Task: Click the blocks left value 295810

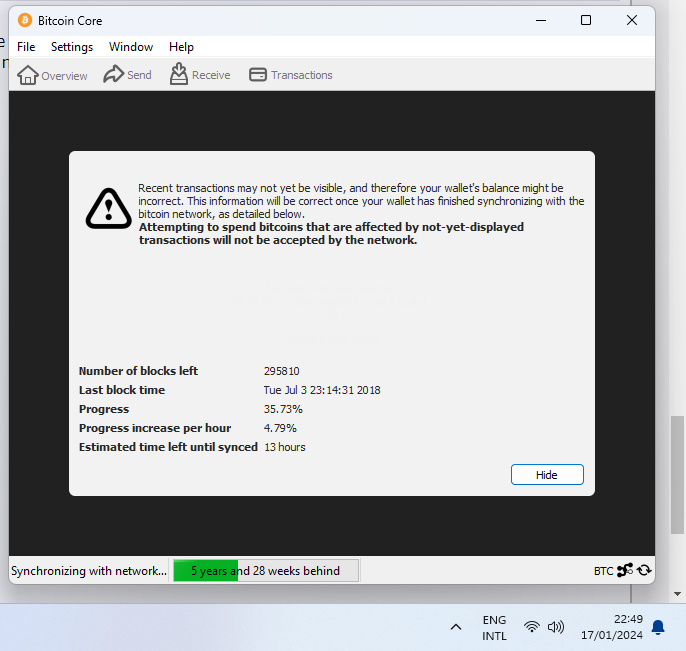Action: click(281, 371)
